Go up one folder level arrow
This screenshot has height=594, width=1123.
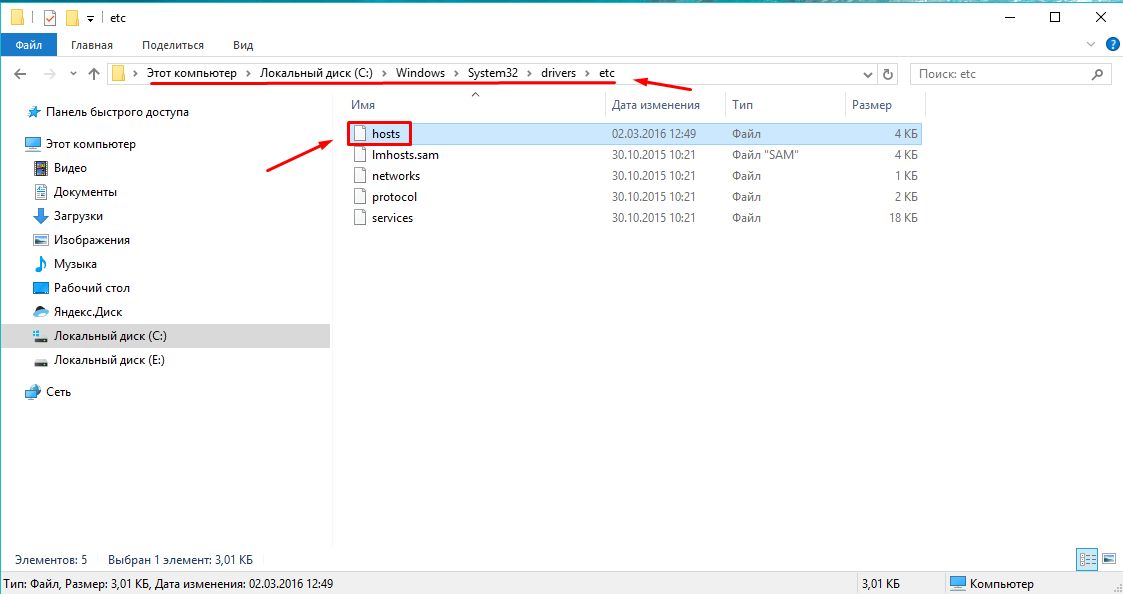click(x=94, y=74)
